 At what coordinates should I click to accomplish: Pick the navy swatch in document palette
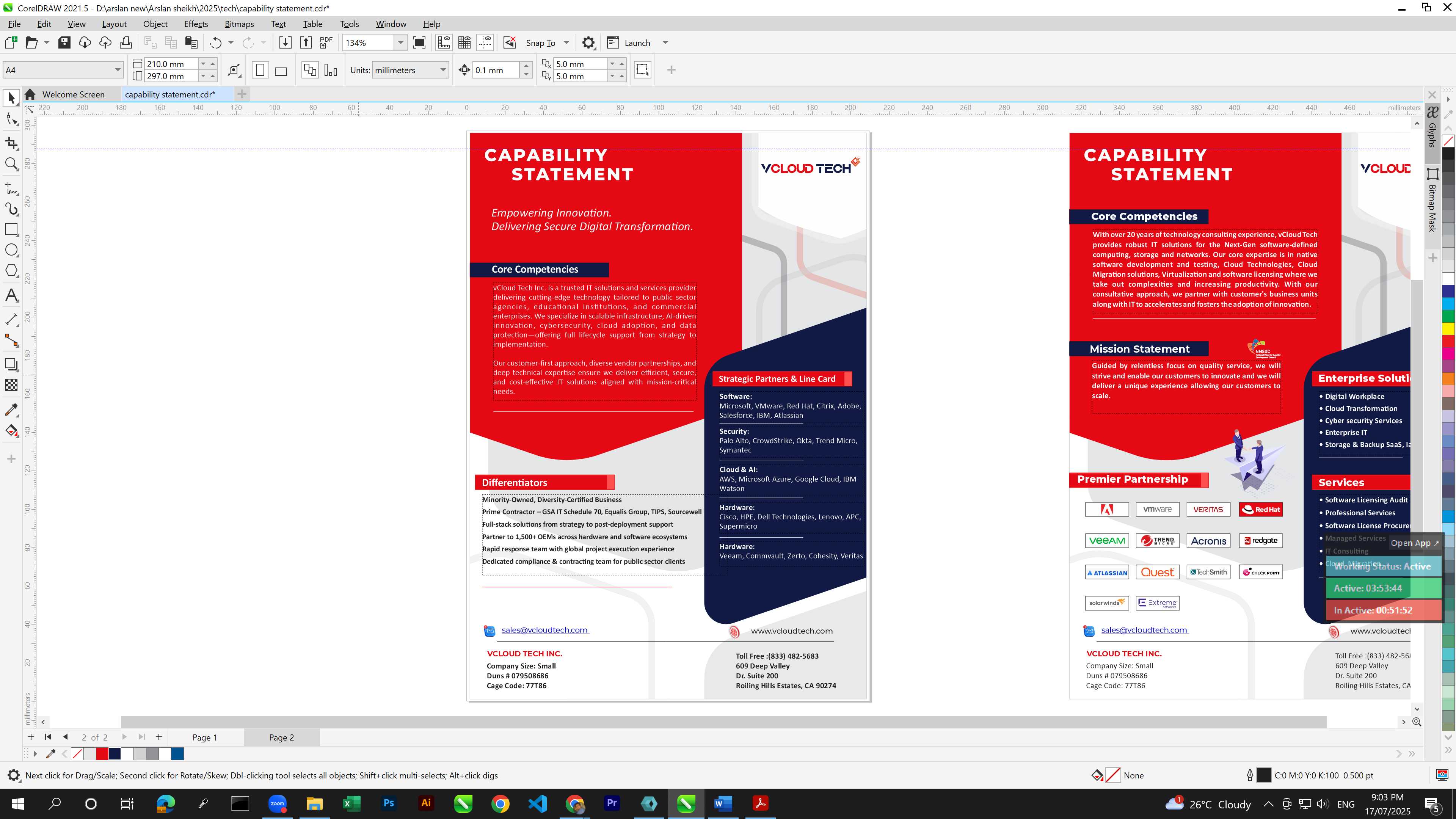115,754
